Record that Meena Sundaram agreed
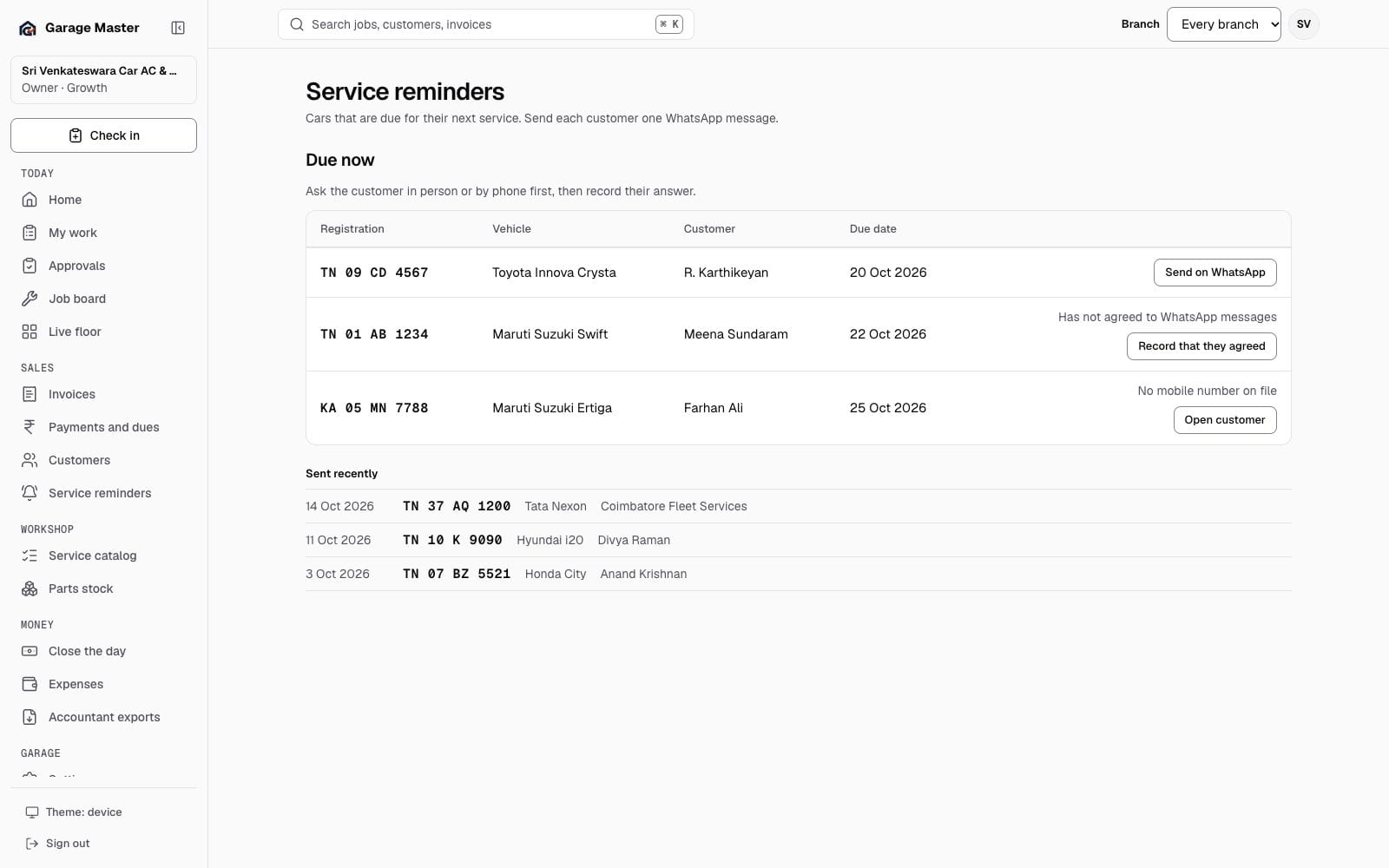1389x868 pixels. click(x=1201, y=346)
